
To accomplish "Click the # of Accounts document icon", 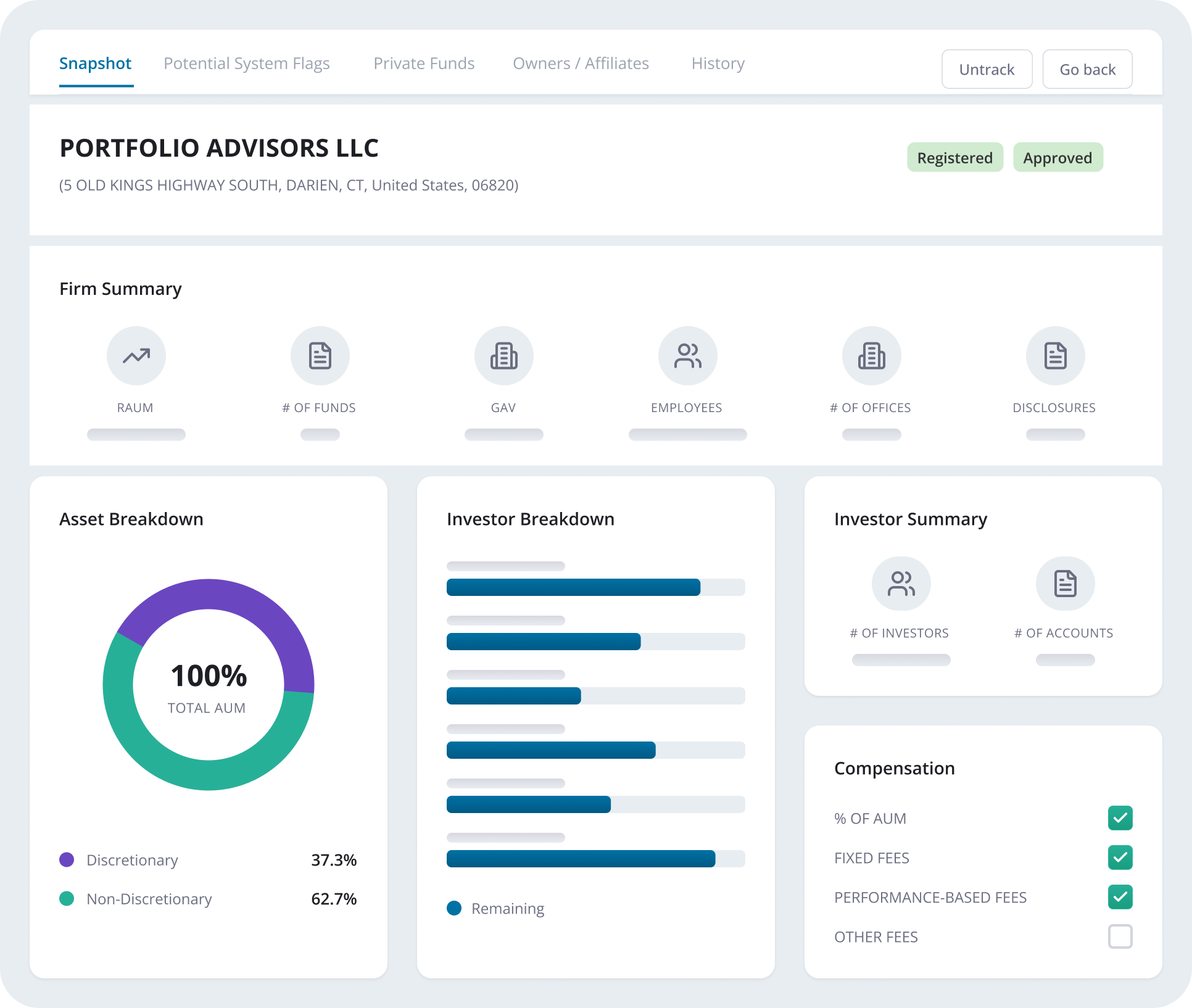I will pyautogui.click(x=1065, y=584).
